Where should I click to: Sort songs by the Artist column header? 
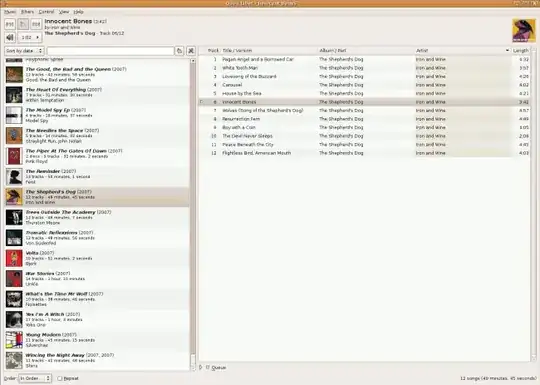click(x=463, y=51)
